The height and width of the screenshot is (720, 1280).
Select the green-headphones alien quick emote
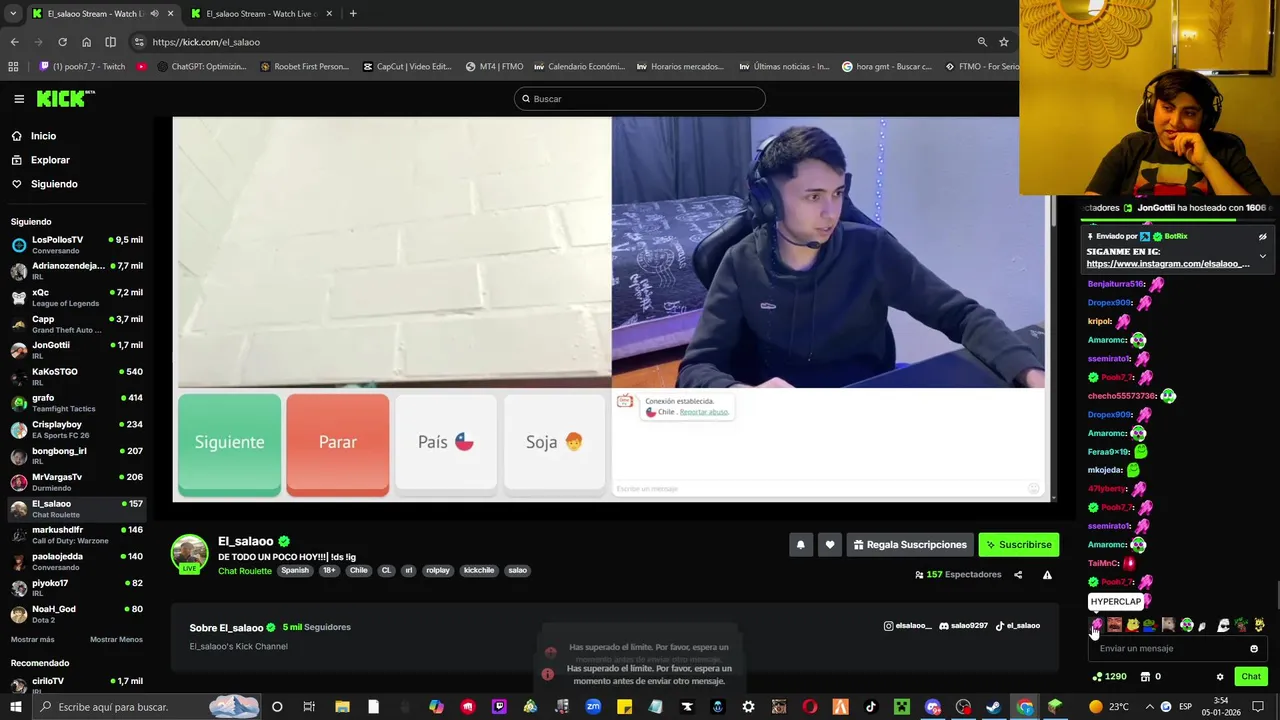click(x=1186, y=626)
